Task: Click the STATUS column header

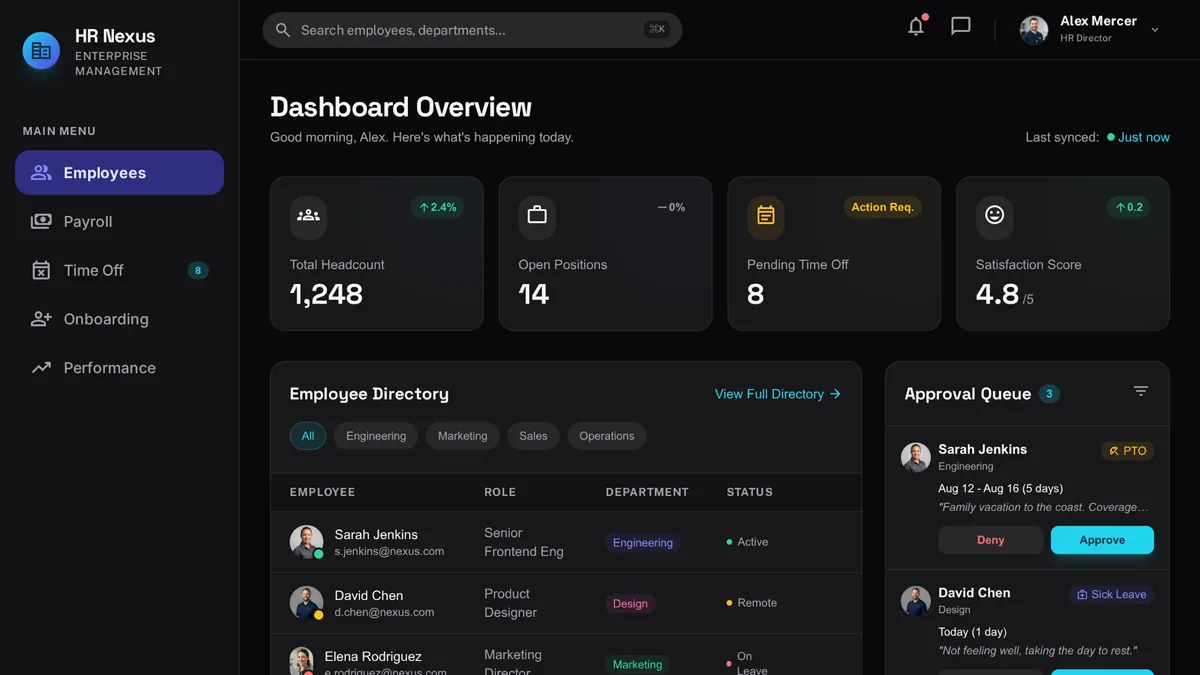Action: click(x=749, y=492)
